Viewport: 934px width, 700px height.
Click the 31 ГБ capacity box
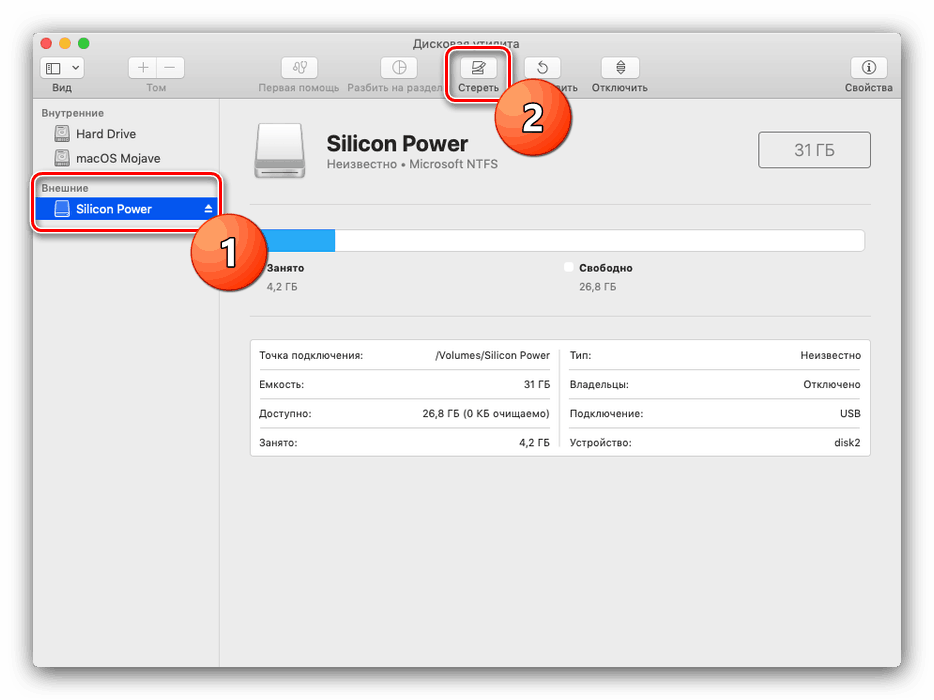pos(814,150)
